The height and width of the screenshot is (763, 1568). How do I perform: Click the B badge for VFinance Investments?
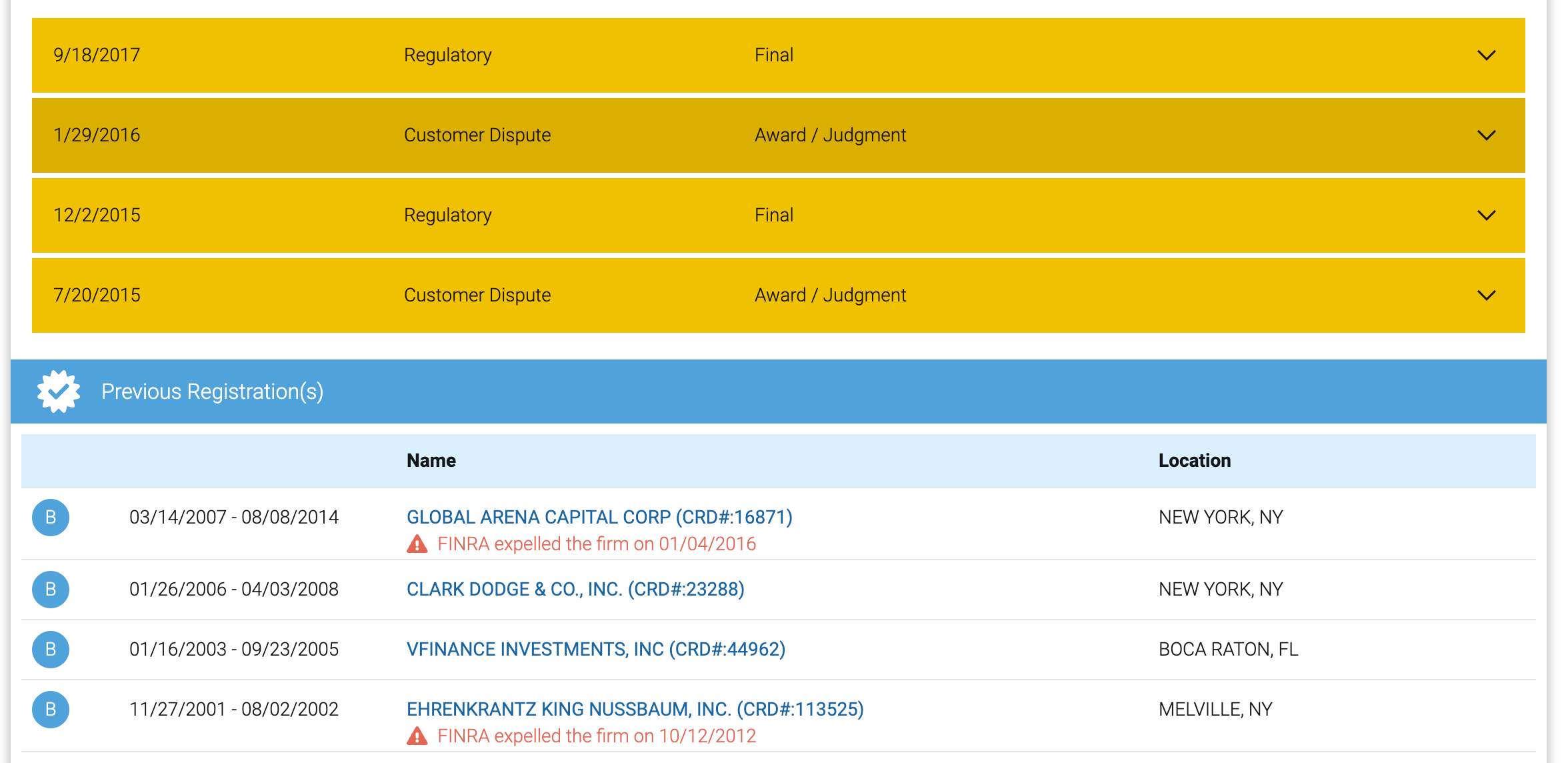point(51,650)
